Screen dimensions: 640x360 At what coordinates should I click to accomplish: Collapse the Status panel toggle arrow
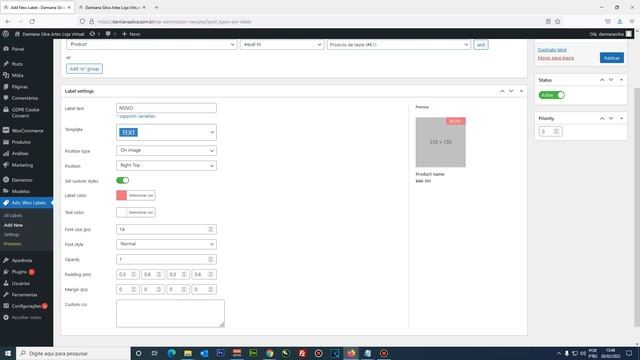pos(621,80)
